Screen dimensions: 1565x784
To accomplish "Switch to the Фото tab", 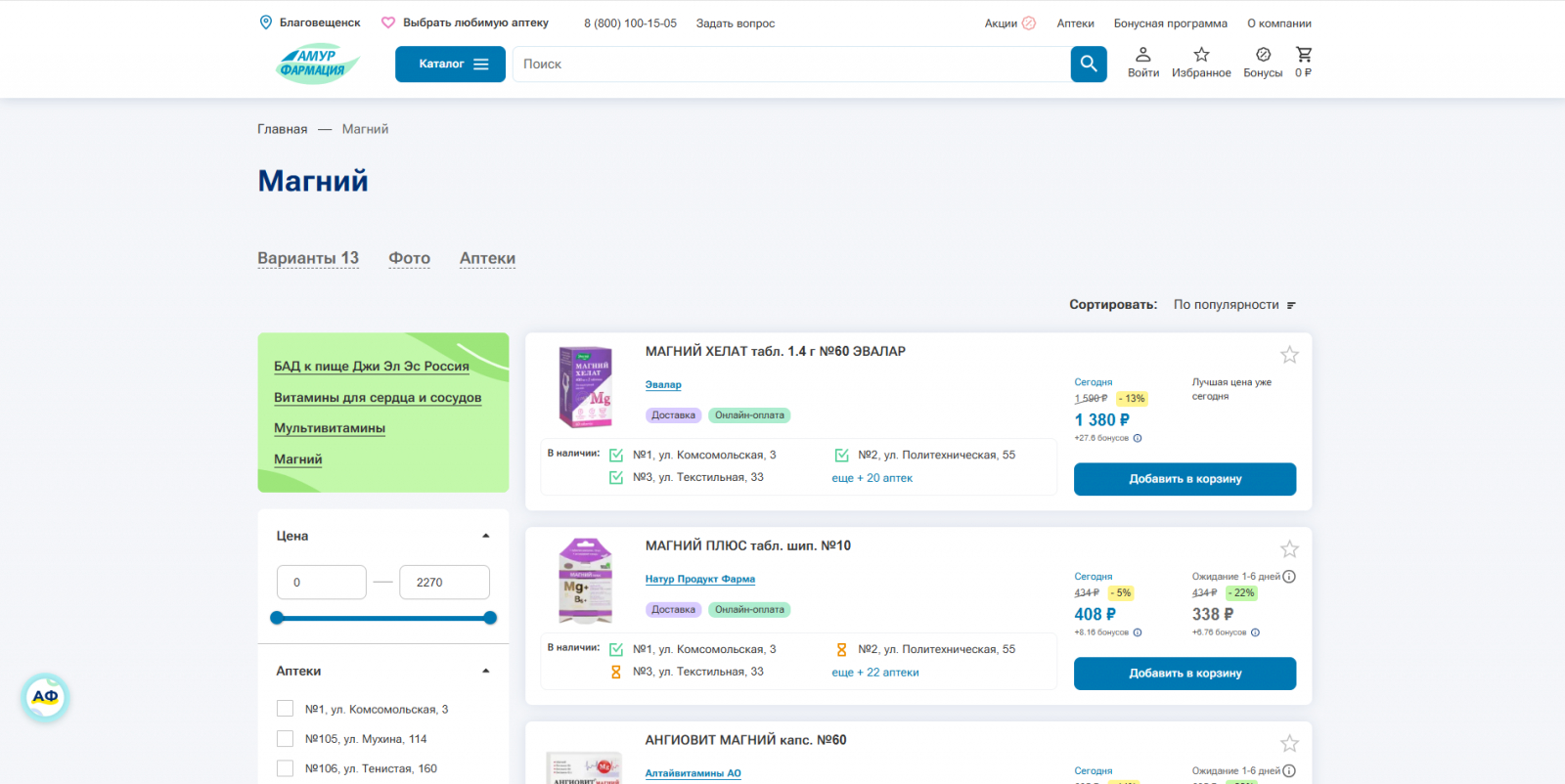I will click(410, 258).
